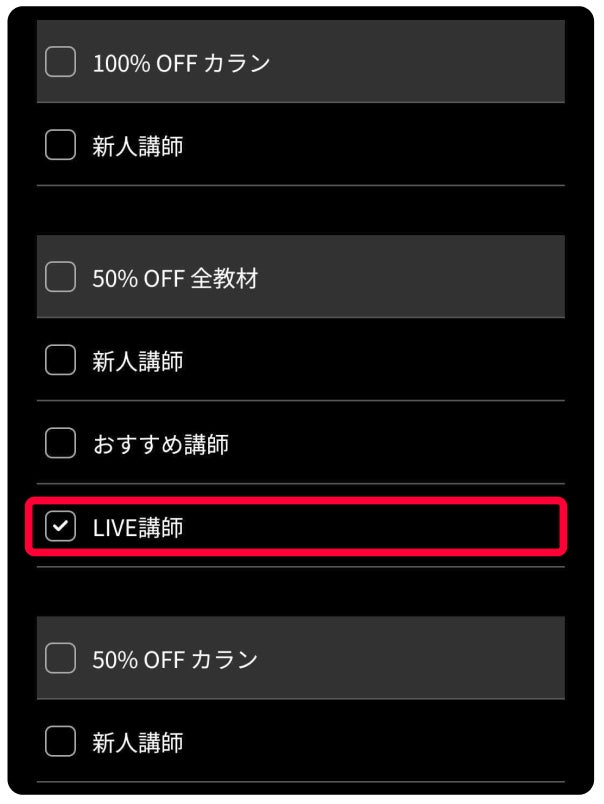Viewport: 604px width, 804px height.
Task: Check the 50% OFF カラン checkbox
Action: tap(61, 658)
